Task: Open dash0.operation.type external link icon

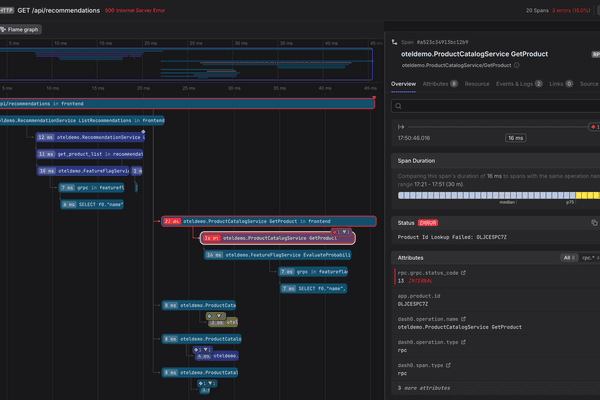Action: click(463, 342)
